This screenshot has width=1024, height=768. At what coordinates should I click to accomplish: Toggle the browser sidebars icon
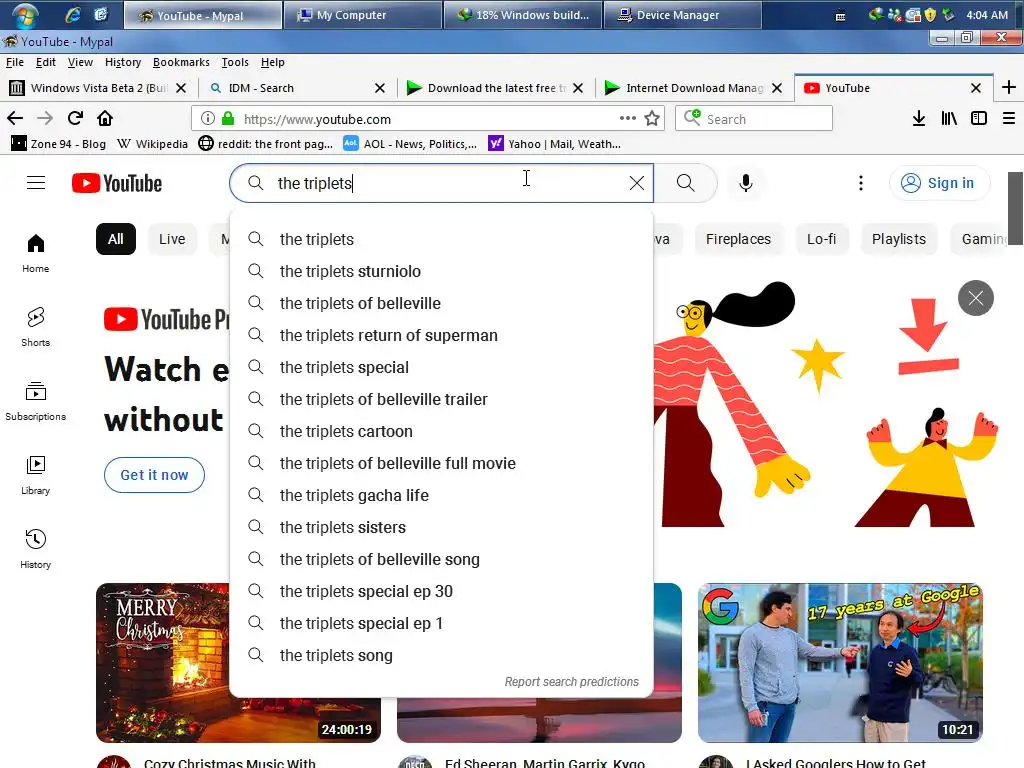point(979,118)
